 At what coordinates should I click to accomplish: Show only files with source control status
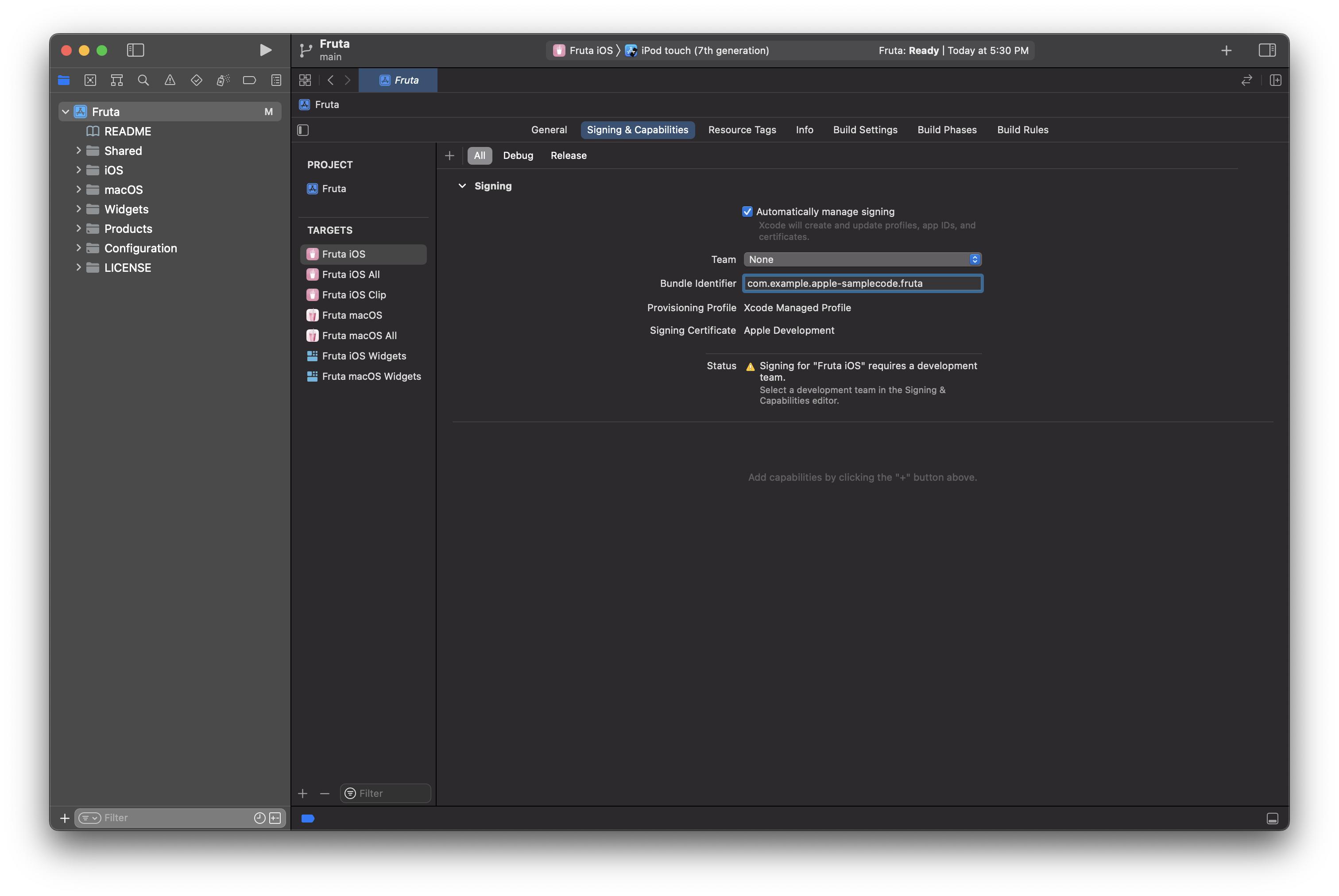[275, 818]
